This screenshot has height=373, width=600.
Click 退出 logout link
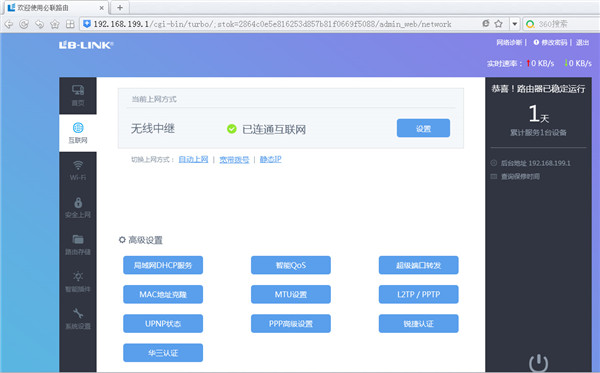click(x=582, y=42)
